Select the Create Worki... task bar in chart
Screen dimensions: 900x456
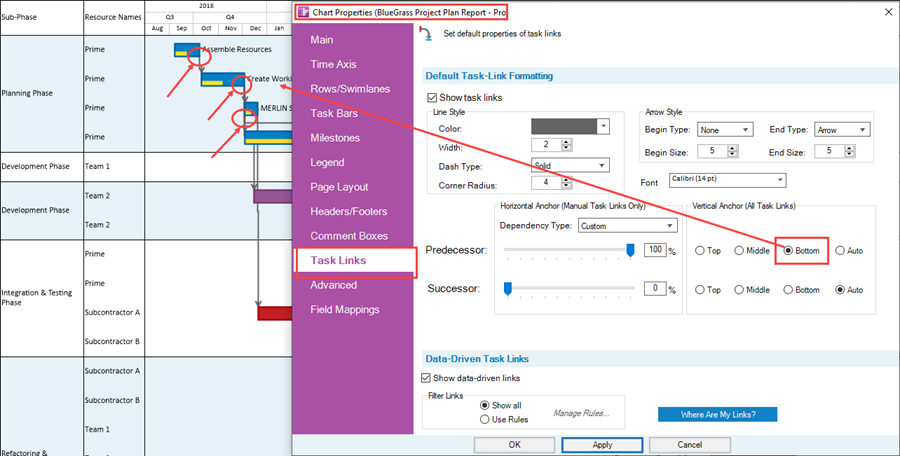223,79
